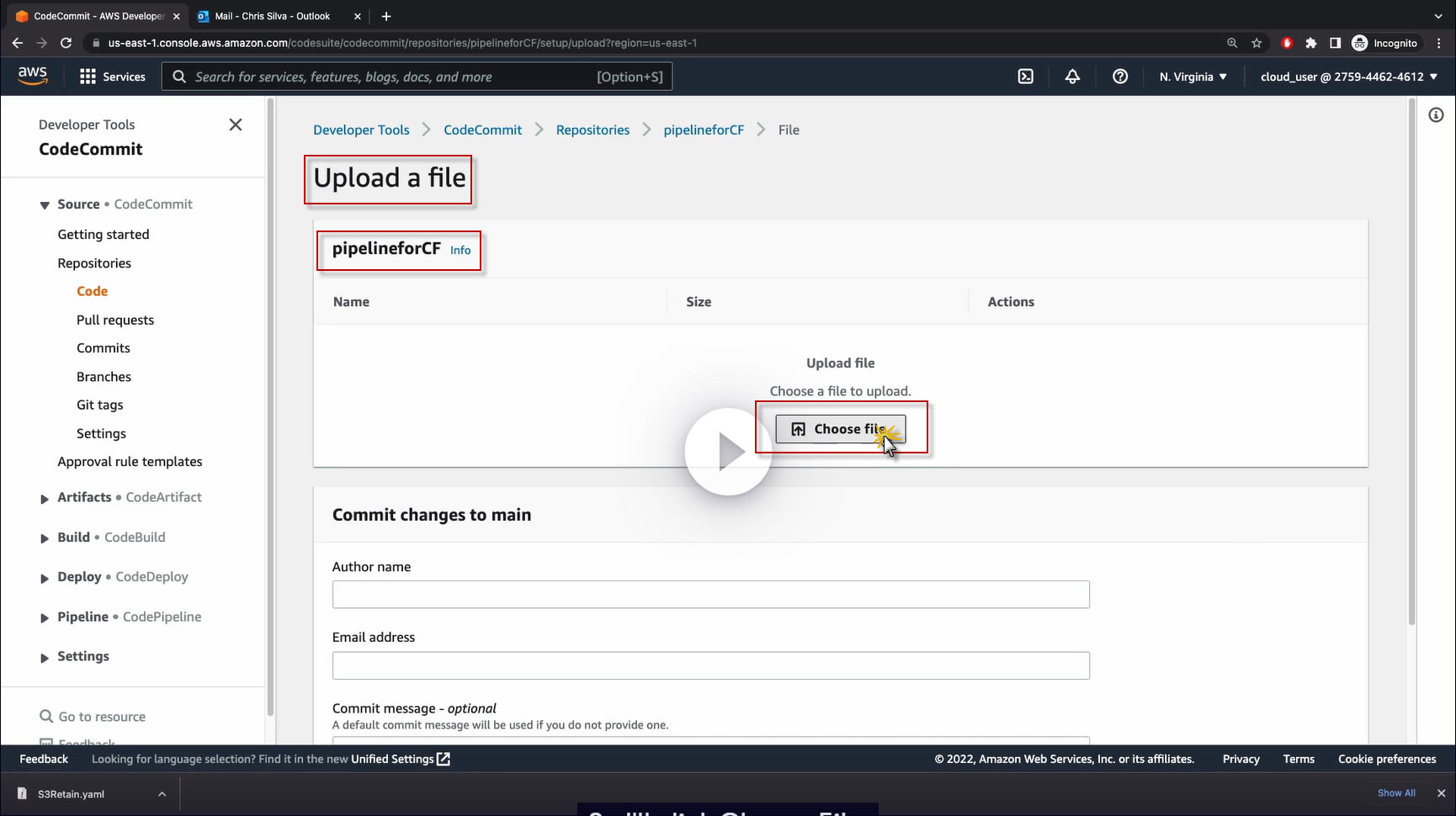1456x816 pixels.
Task: Expand the Settings section in sidebar
Action: pyautogui.click(x=45, y=658)
